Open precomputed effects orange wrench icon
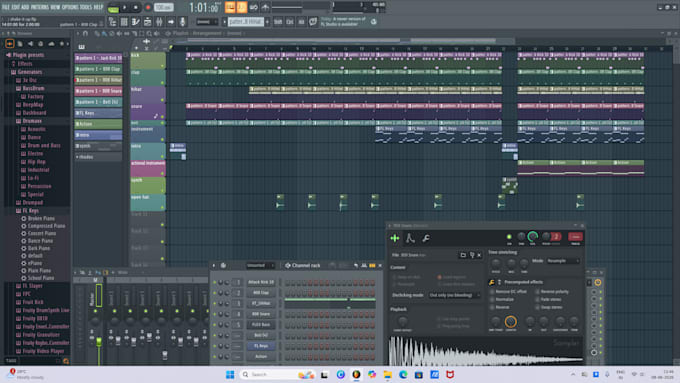Viewport: 680px width, 383px height. [491, 282]
